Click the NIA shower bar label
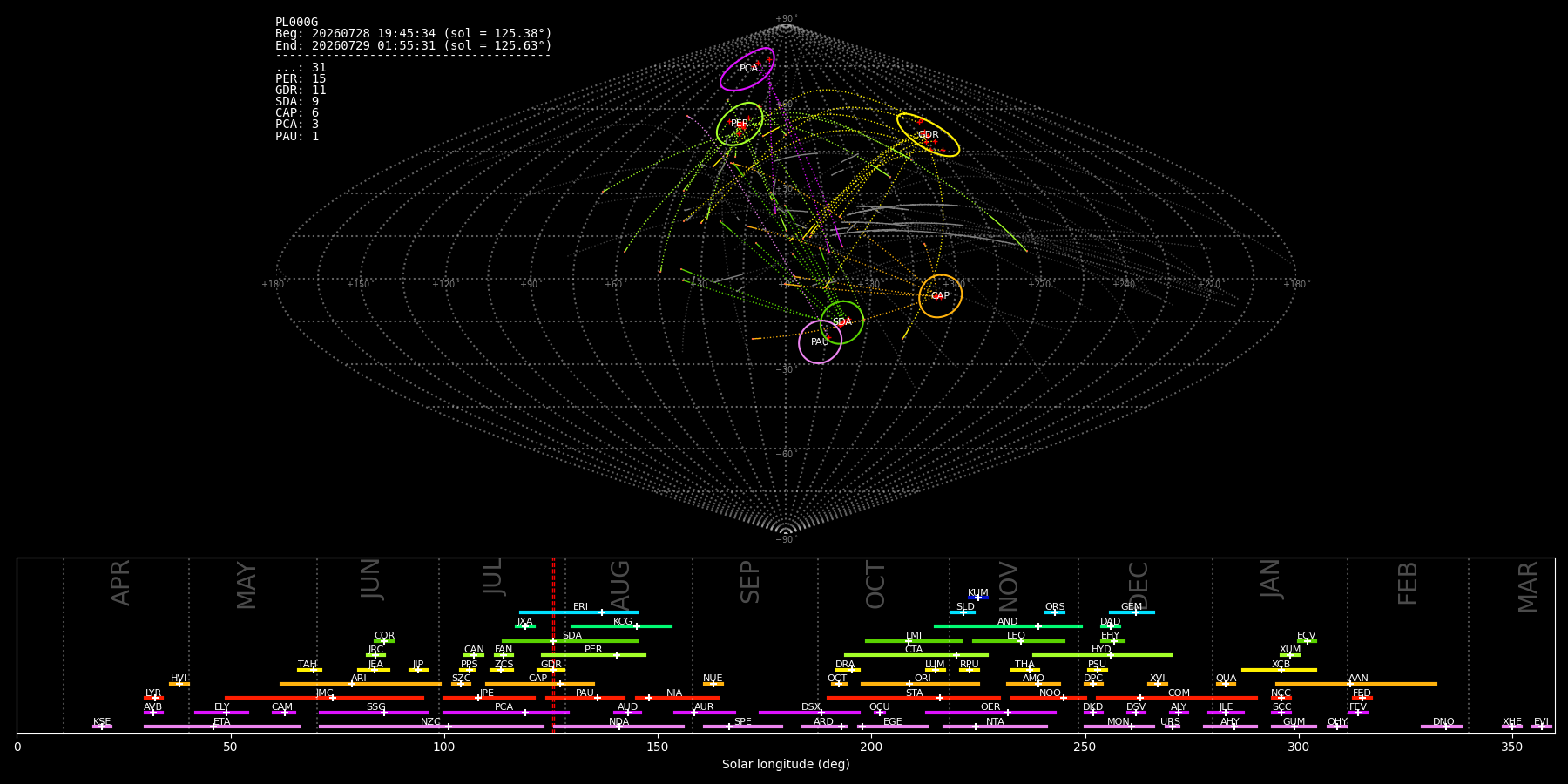1568x784 pixels. pyautogui.click(x=674, y=693)
